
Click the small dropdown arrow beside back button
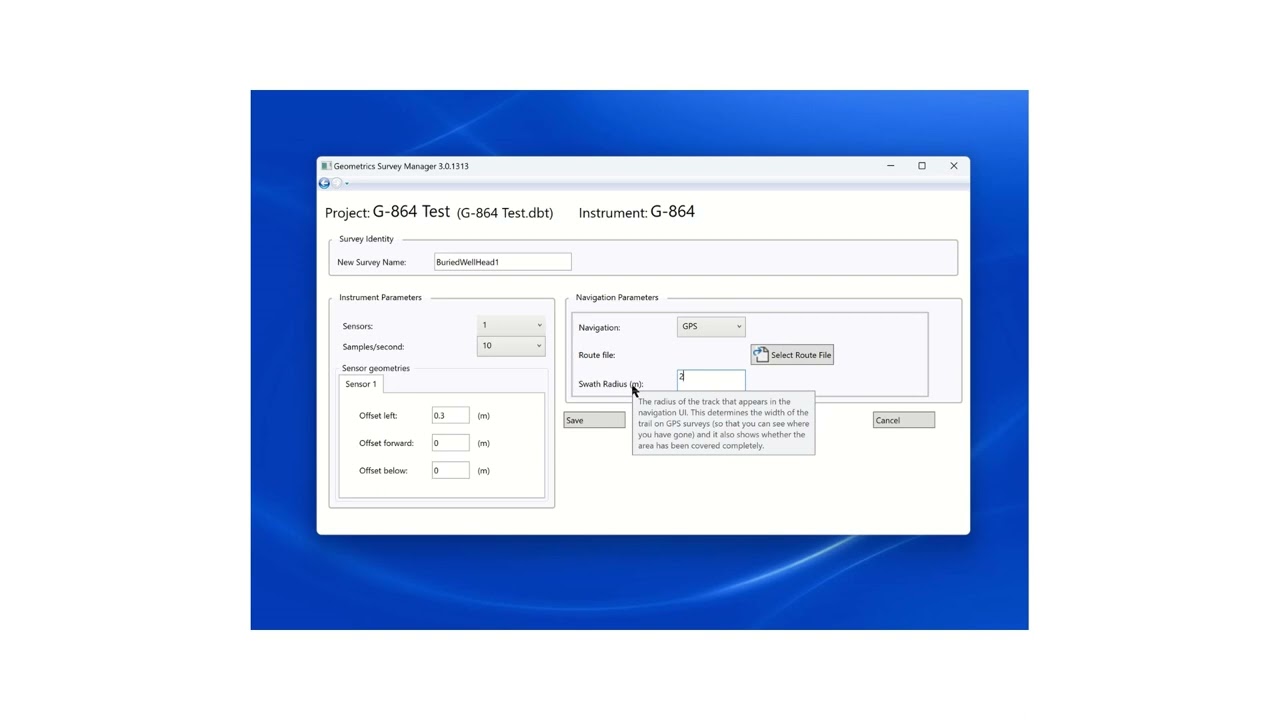click(347, 183)
